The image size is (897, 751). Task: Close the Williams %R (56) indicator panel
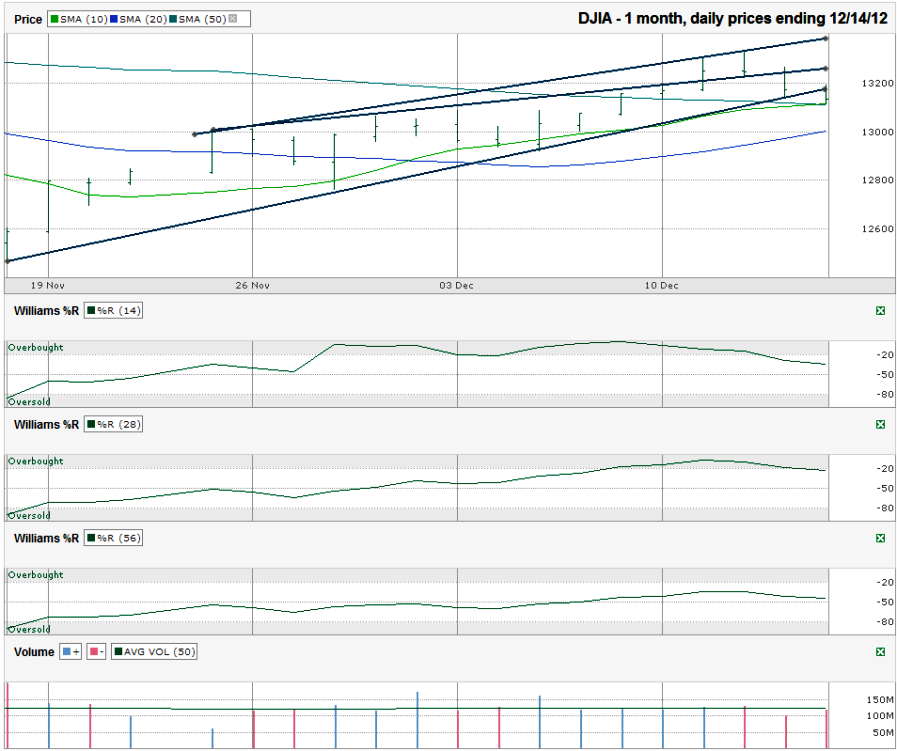[880, 538]
